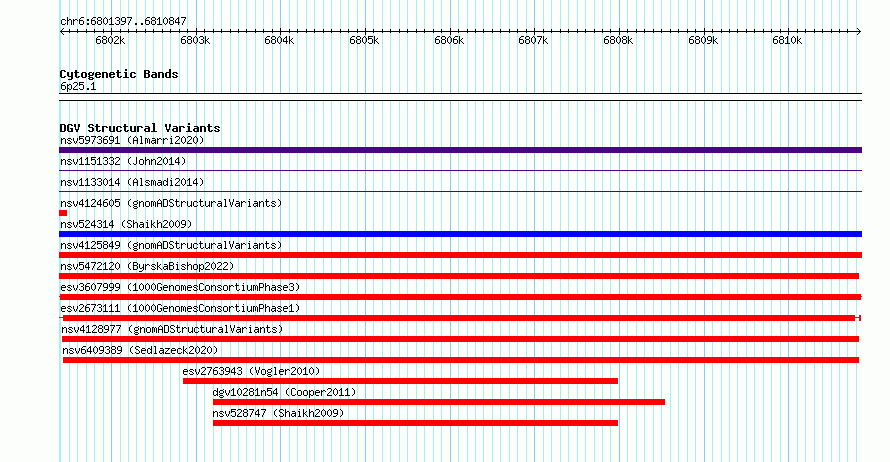The height and width of the screenshot is (462, 890).
Task: Click the ruler's right arrowhead
Action: pyautogui.click(x=859, y=31)
